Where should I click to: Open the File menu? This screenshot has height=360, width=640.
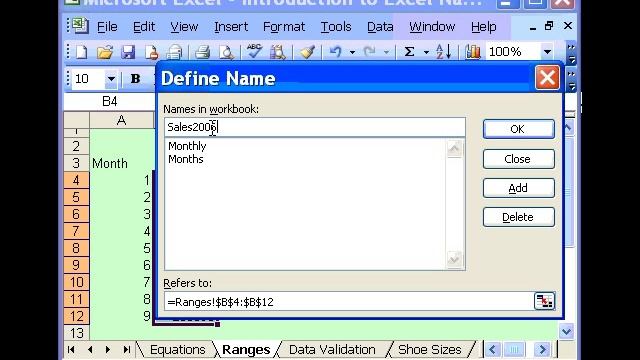(107, 27)
